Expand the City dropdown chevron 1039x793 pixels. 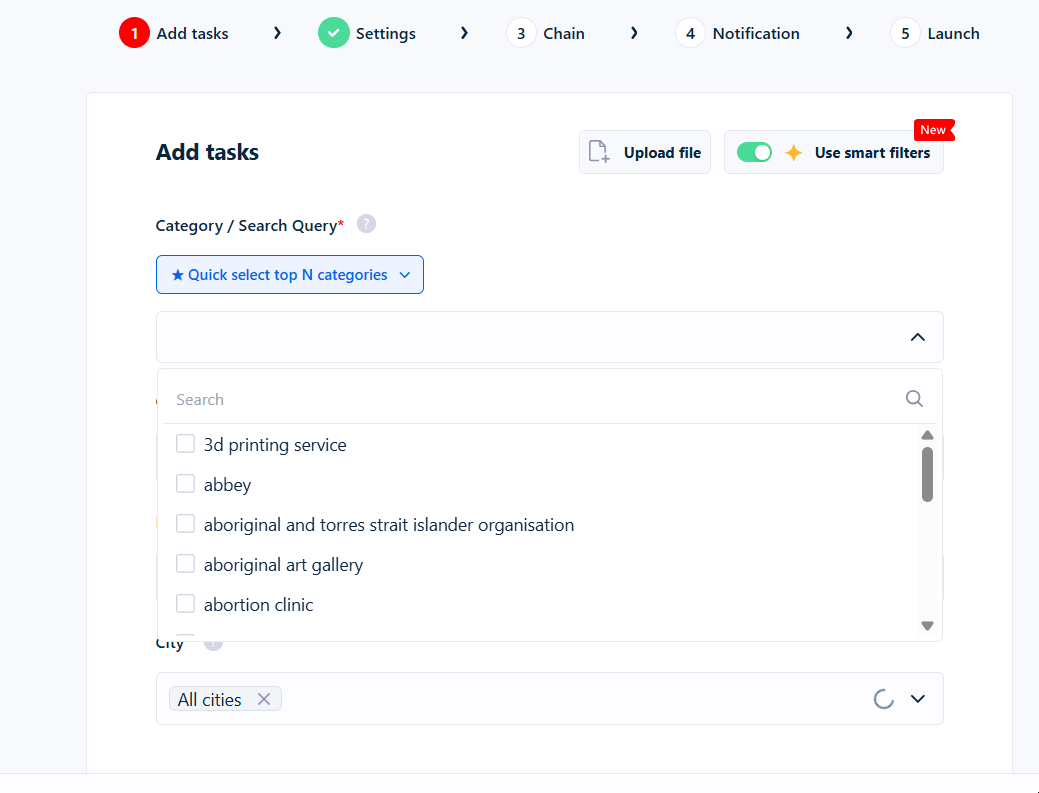point(917,699)
